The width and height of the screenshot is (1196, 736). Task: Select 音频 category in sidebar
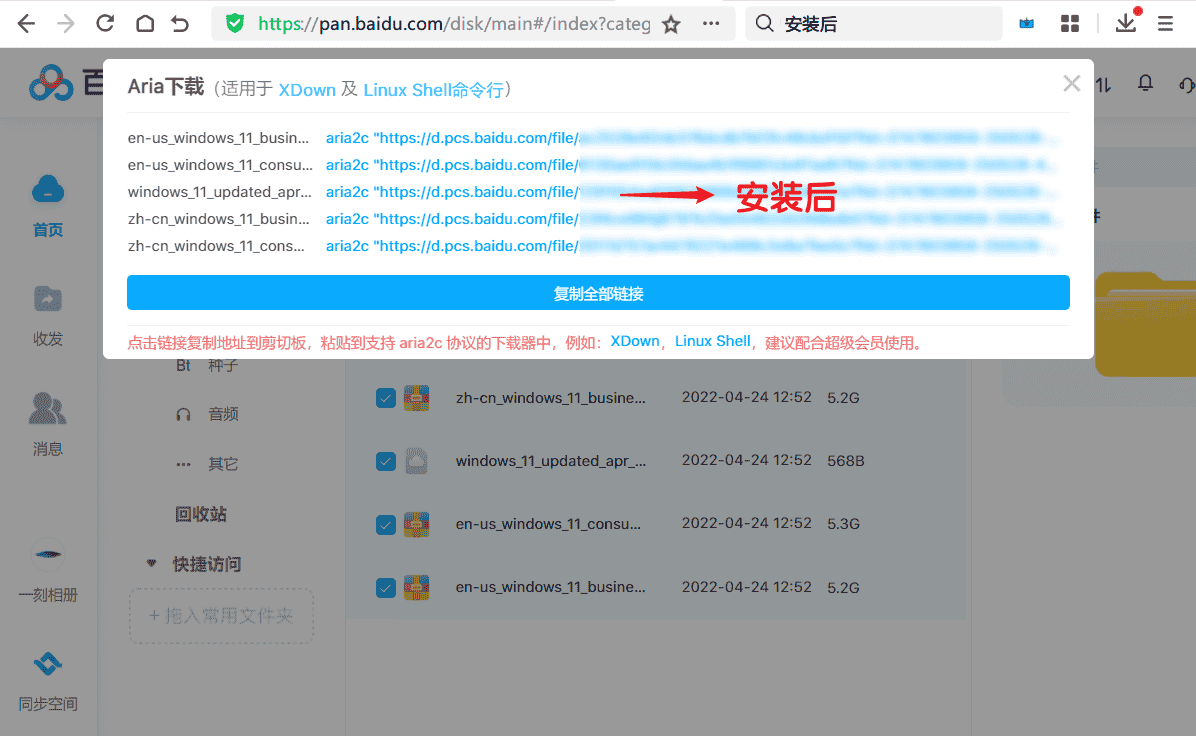click(222, 414)
